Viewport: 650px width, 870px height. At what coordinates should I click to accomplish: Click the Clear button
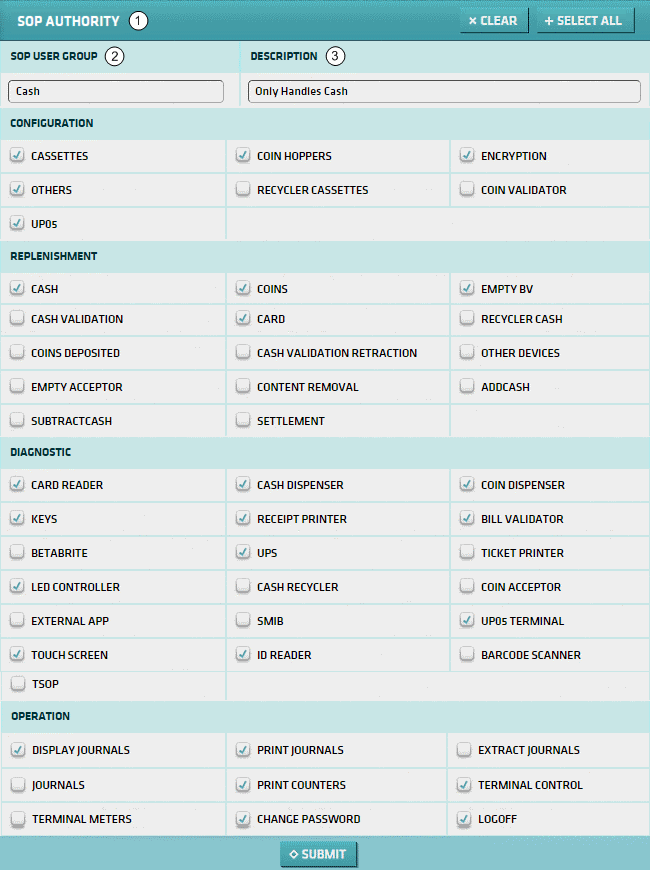coord(494,21)
